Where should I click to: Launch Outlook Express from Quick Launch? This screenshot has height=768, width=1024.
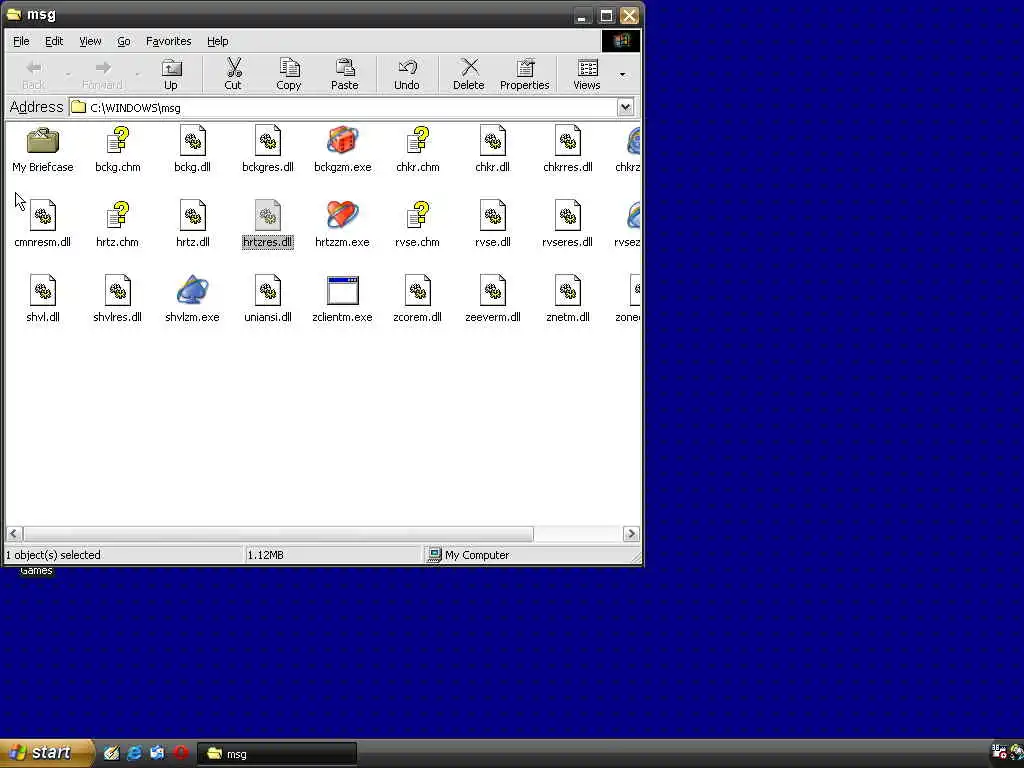[157, 753]
